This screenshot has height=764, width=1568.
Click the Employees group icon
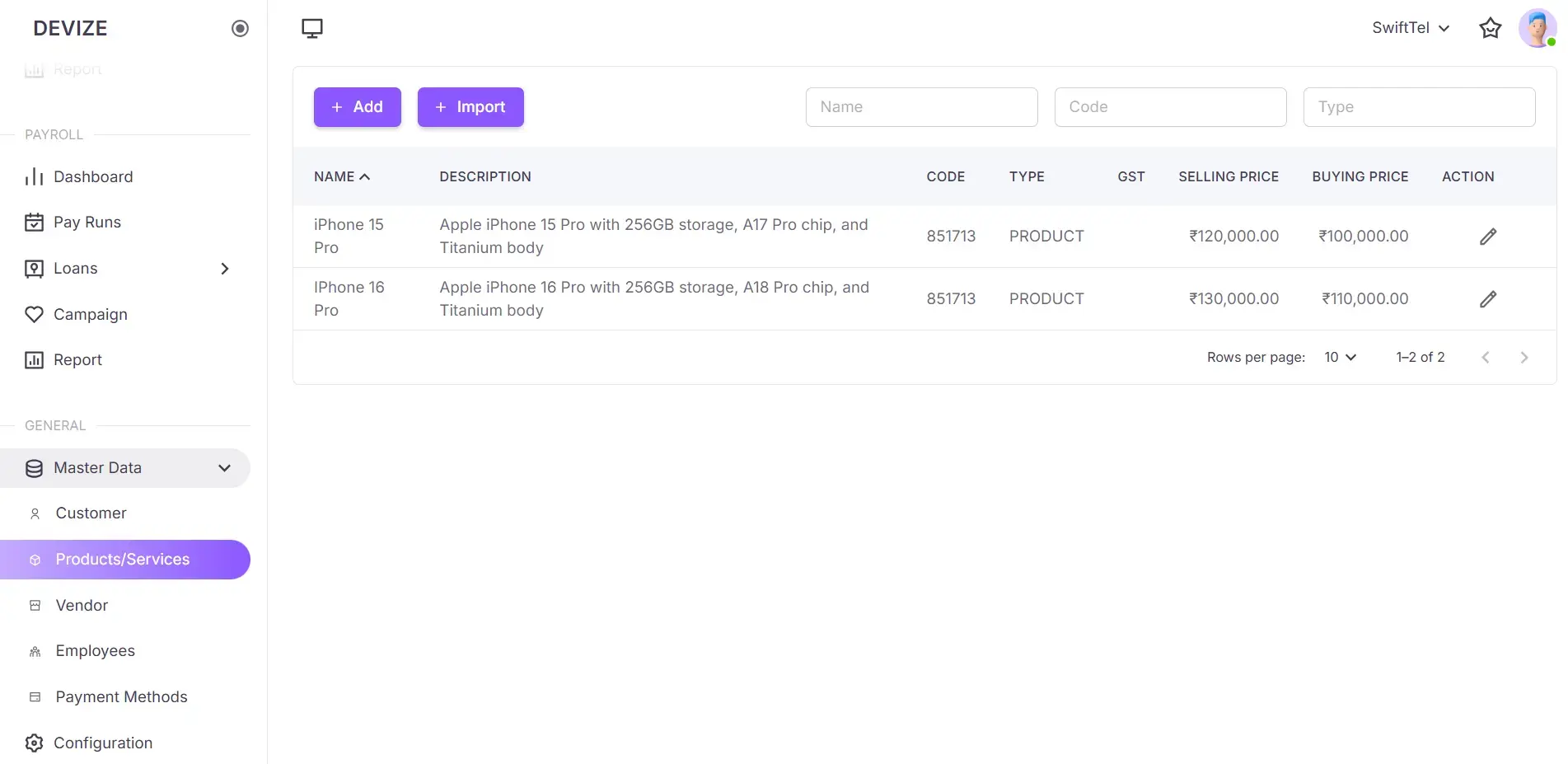(35, 651)
